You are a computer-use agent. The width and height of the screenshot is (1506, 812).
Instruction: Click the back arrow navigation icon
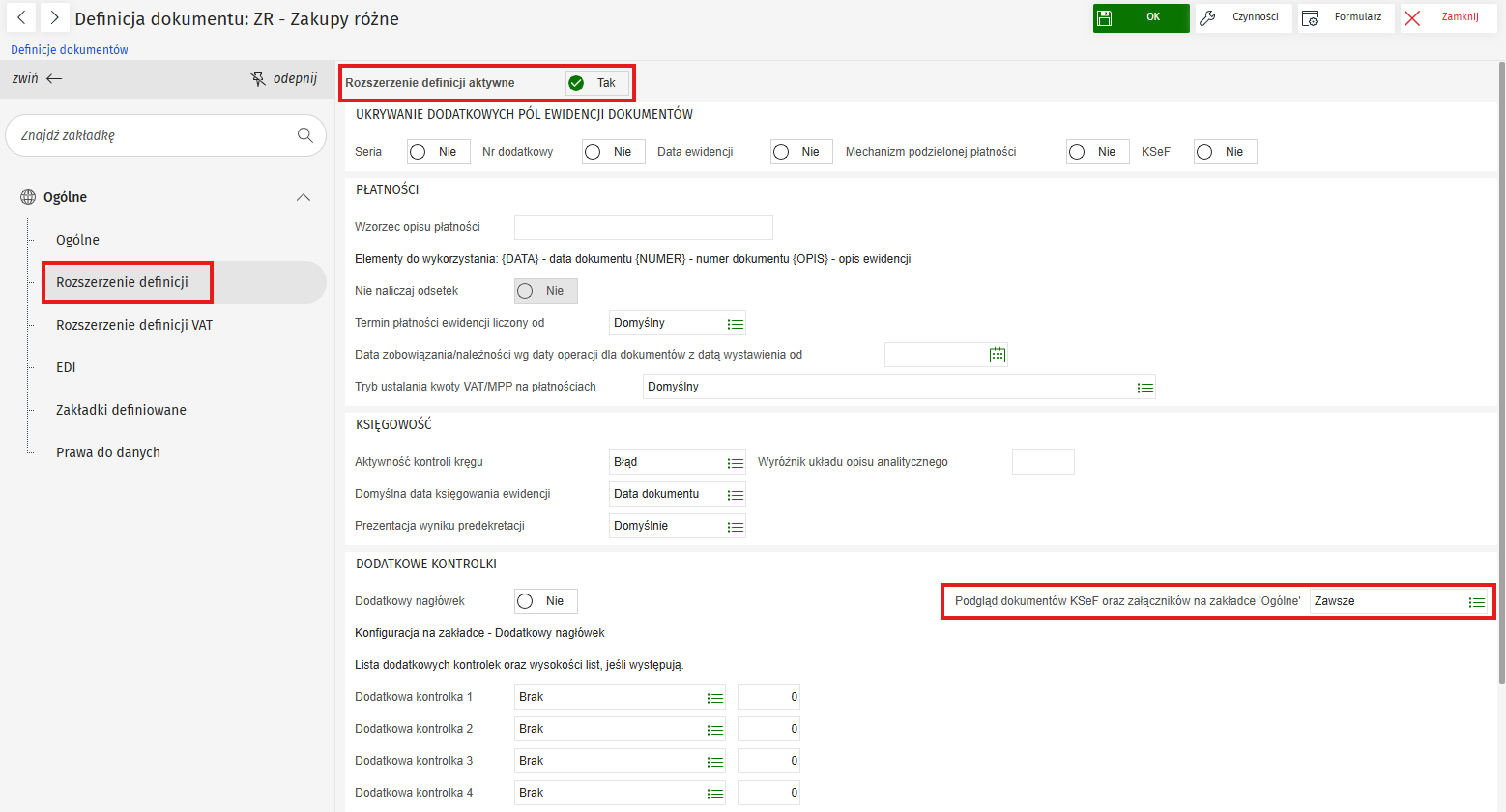tap(21, 17)
